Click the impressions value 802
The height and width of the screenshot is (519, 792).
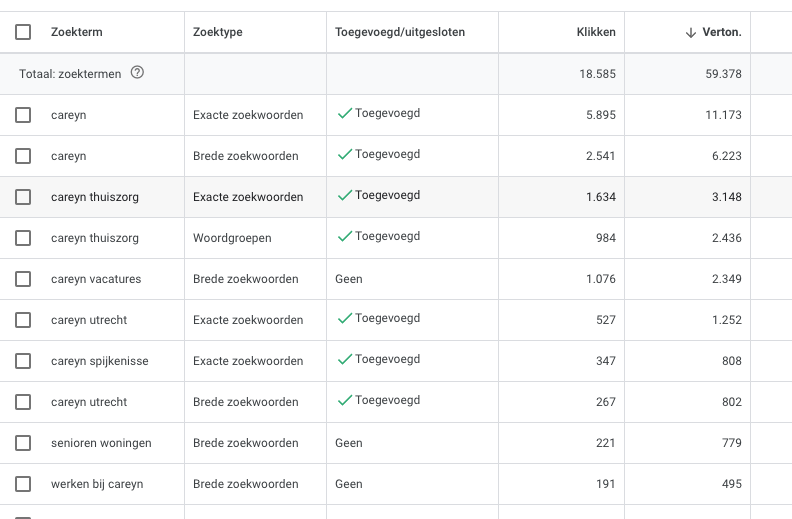pos(731,402)
